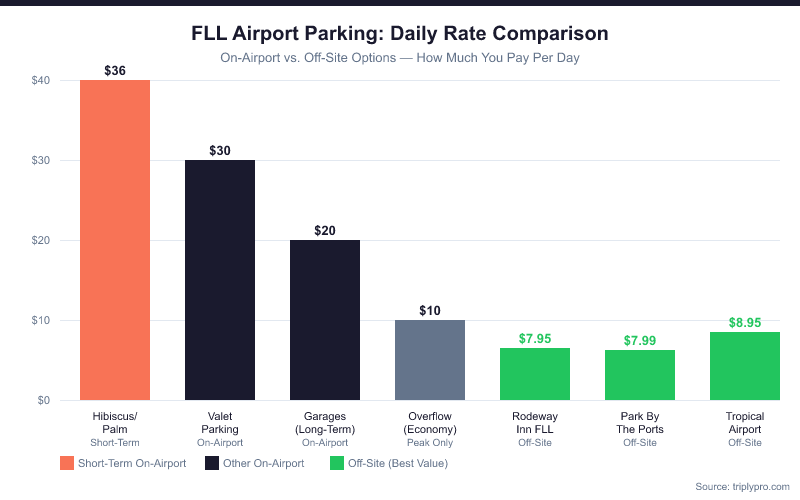
Task: Click the $7.95 value label
Action: (x=535, y=339)
